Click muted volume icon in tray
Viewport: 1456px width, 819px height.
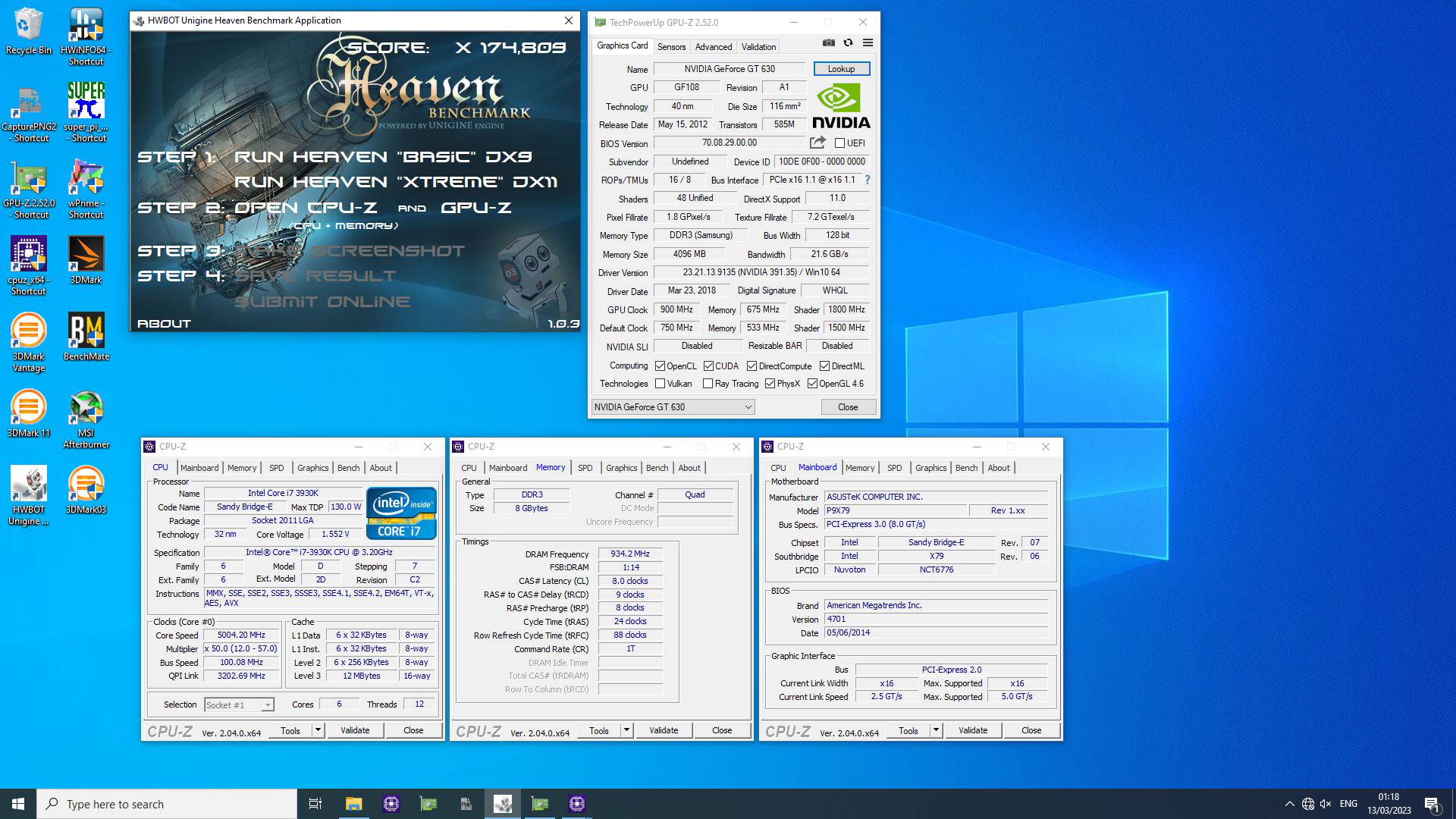(1326, 804)
